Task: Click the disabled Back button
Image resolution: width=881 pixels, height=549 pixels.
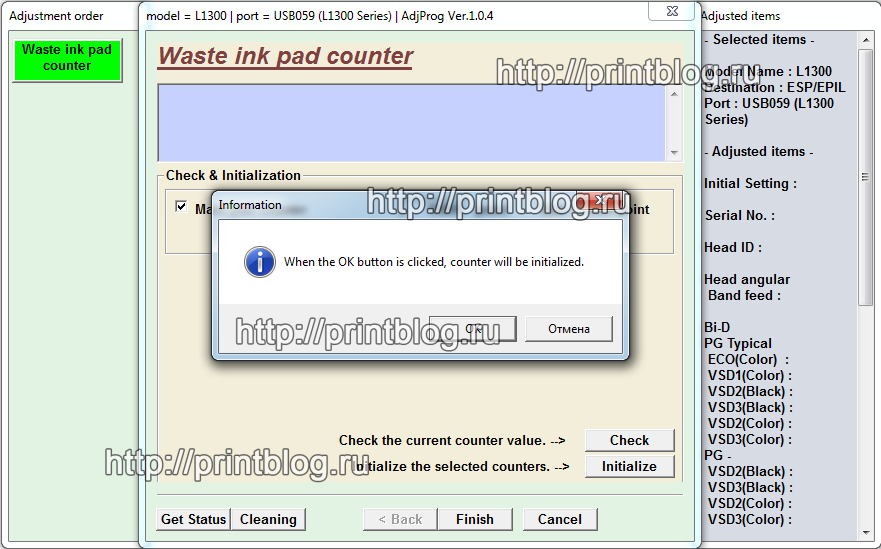Action: pyautogui.click(x=400, y=519)
